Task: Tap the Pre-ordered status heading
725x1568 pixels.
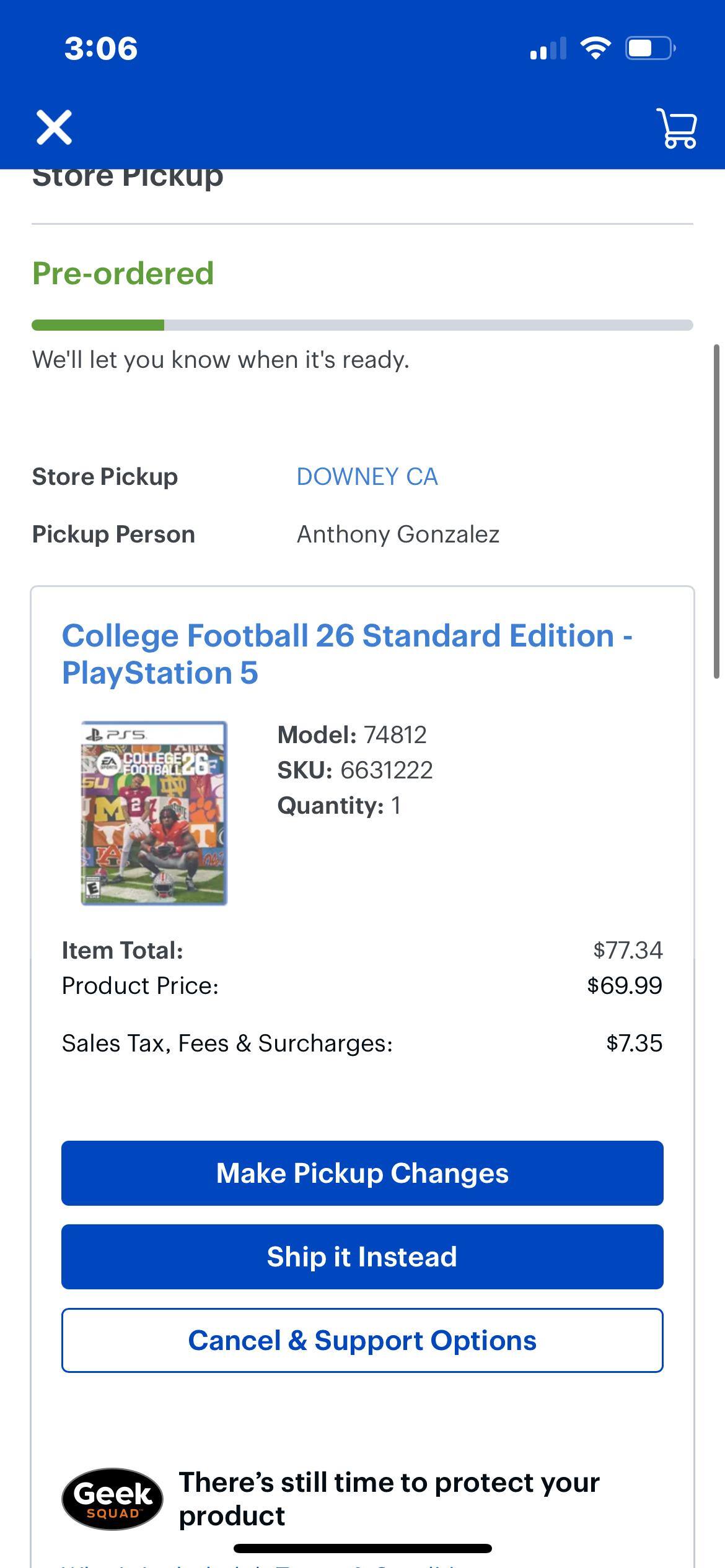Action: click(x=123, y=274)
